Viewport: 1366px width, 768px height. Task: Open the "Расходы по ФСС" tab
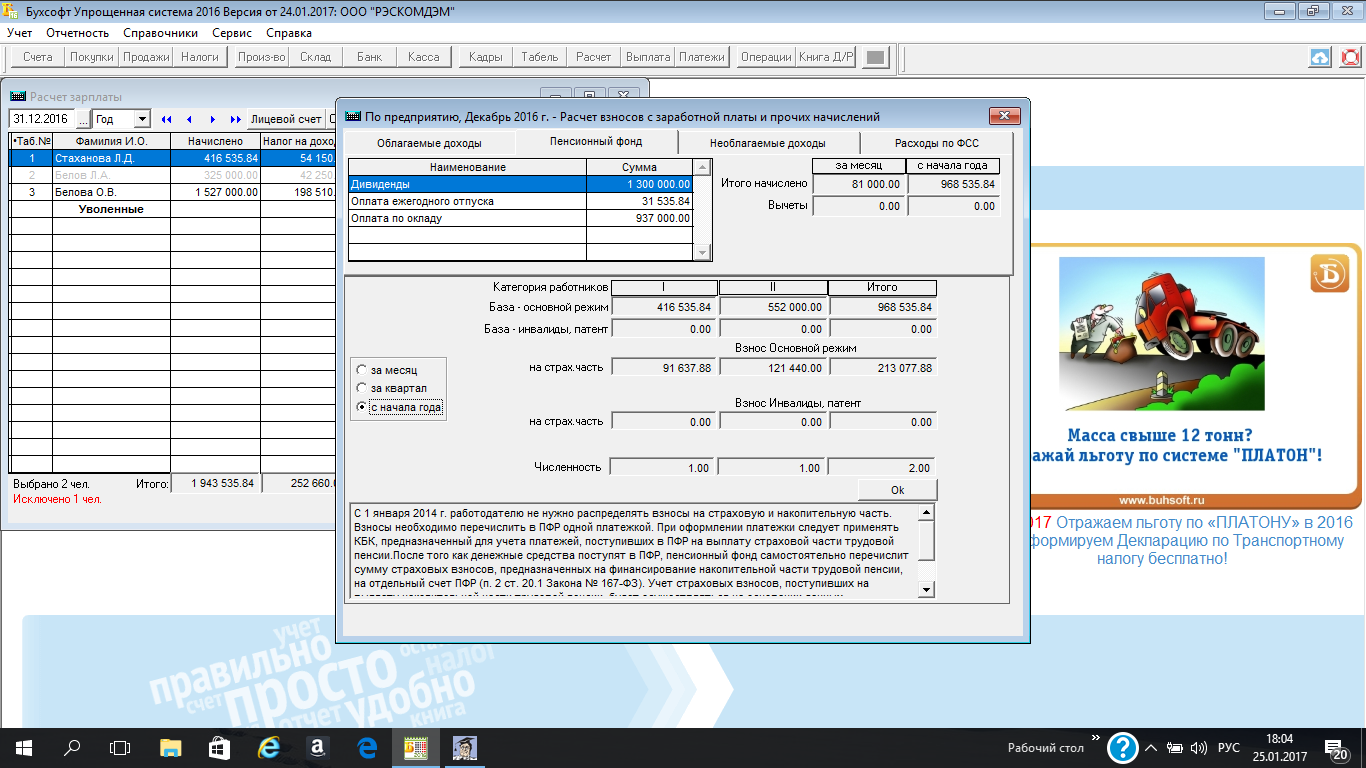coord(935,143)
